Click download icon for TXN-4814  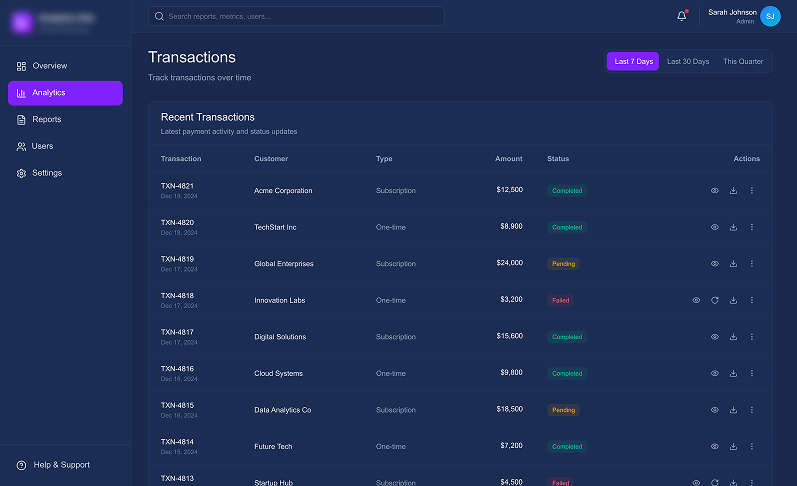[x=733, y=446]
